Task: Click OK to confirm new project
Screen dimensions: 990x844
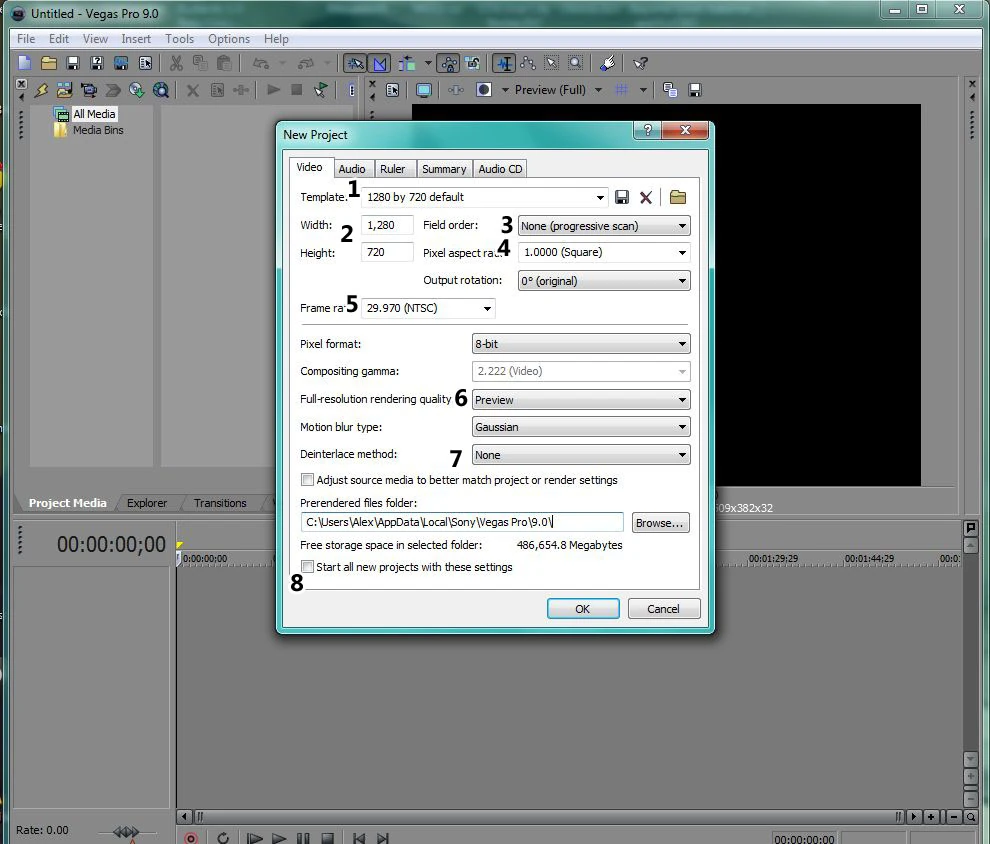Action: 582,608
